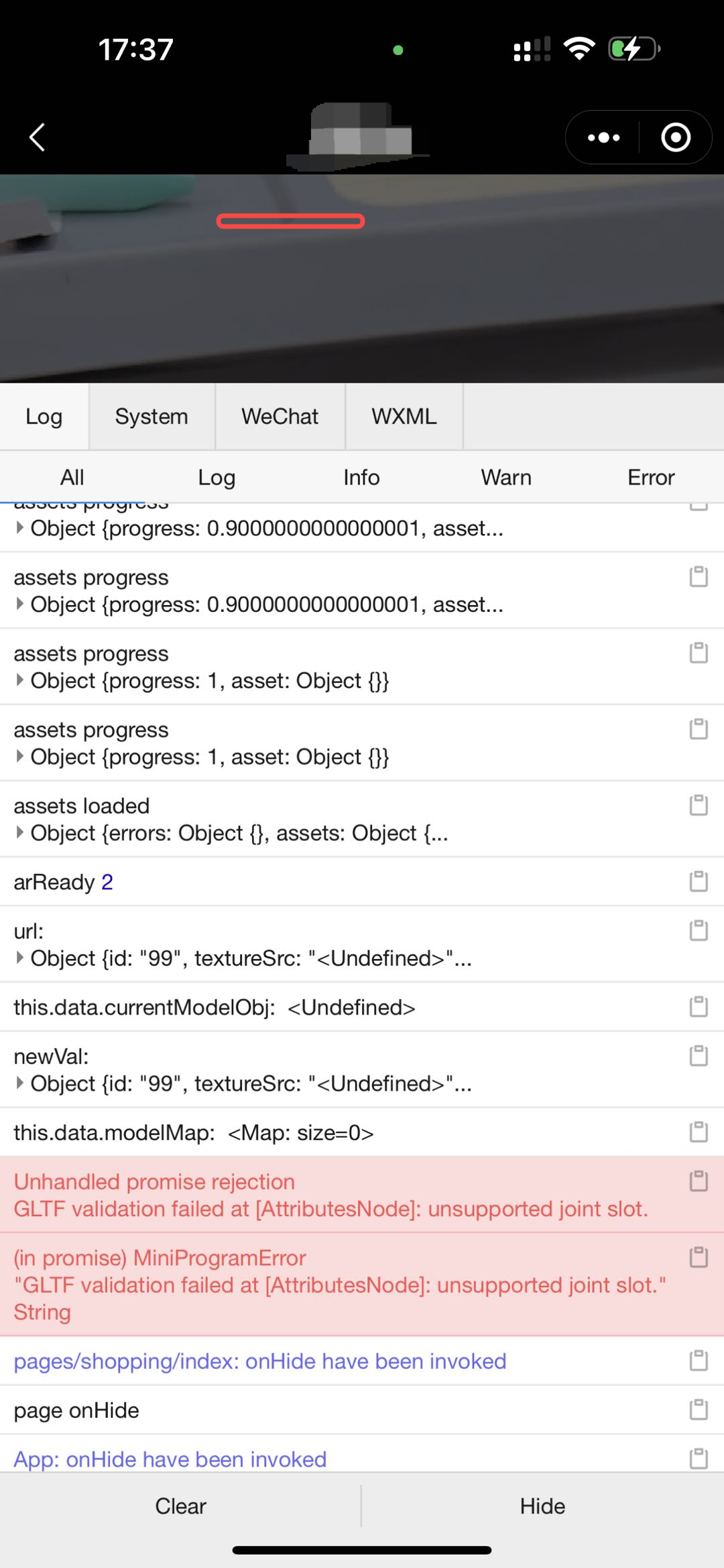
Task: Expand the 'assets loaded' errors Object
Action: [x=20, y=833]
